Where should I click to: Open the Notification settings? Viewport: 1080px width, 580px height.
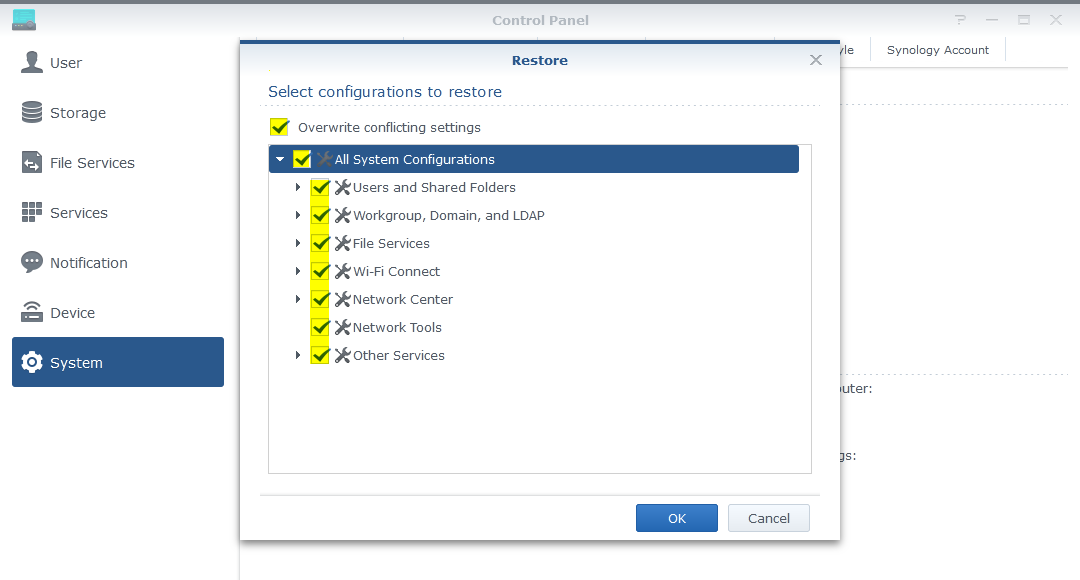point(88,262)
